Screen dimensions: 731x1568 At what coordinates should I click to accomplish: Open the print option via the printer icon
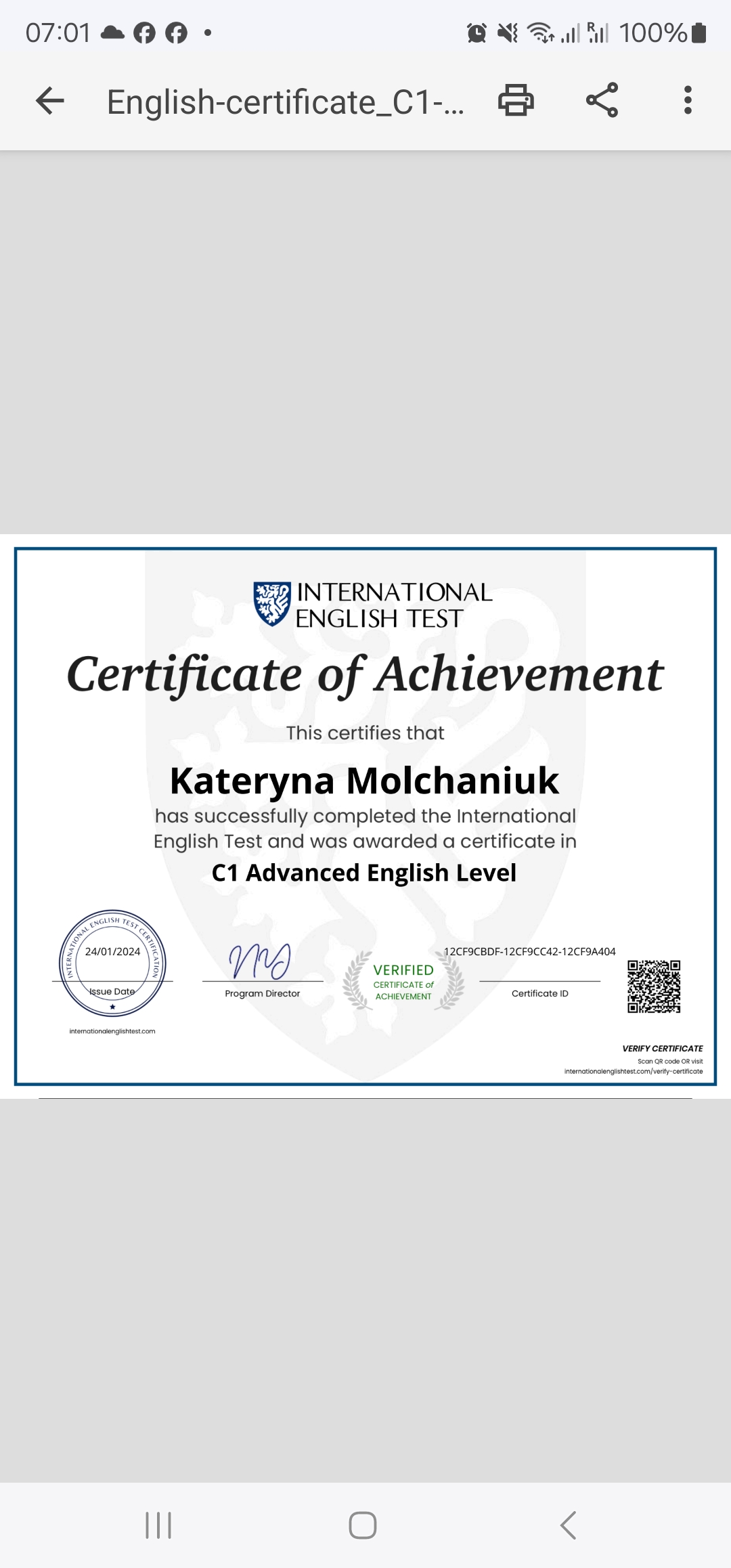pyautogui.click(x=516, y=100)
